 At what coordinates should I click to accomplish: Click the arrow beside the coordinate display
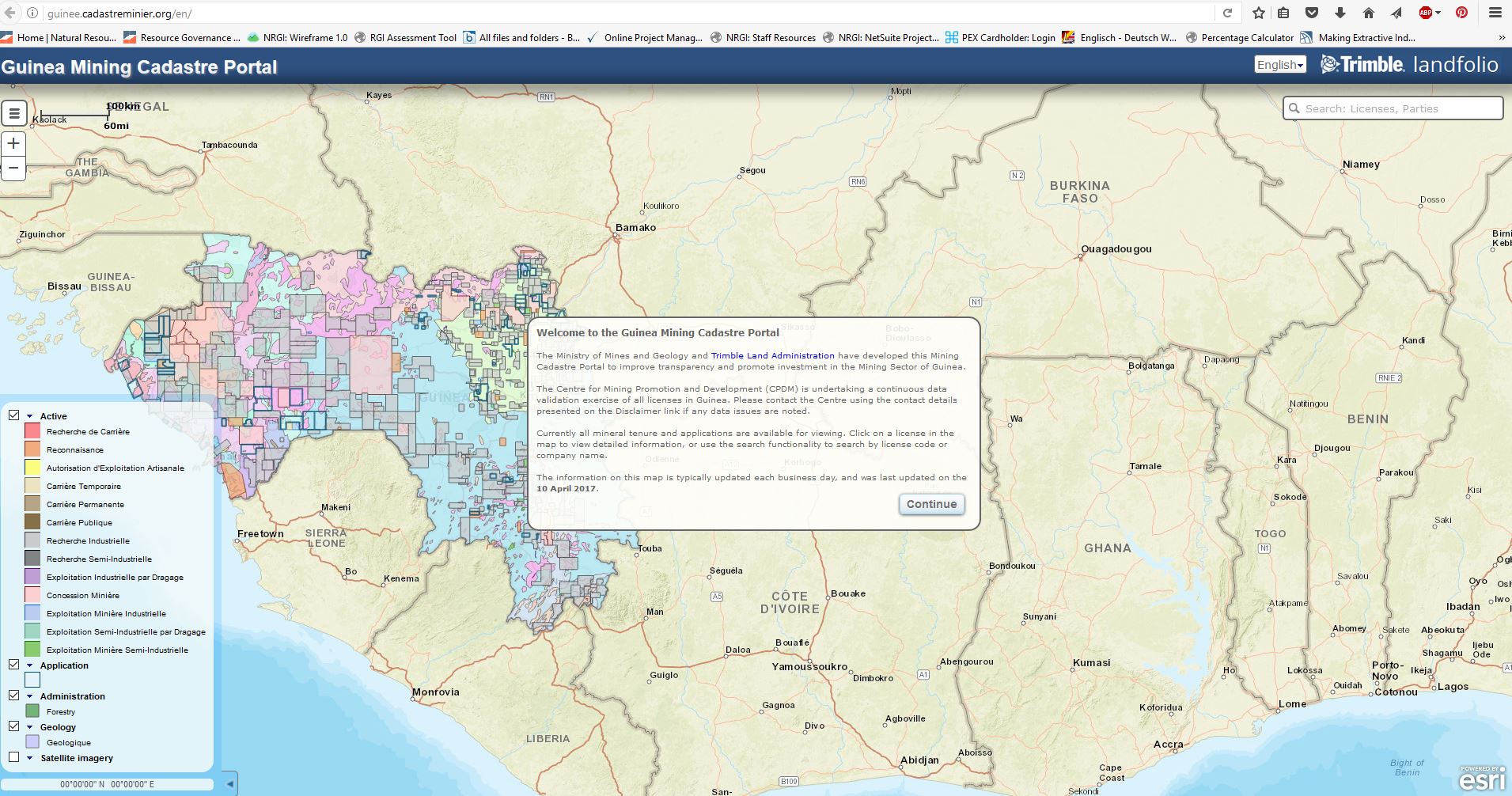coord(230,784)
